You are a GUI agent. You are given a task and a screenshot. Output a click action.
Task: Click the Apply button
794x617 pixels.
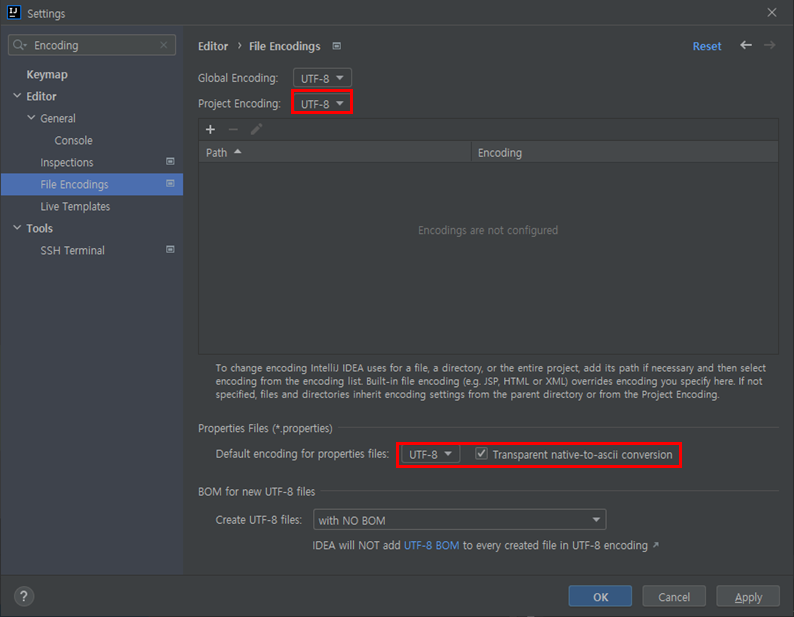(748, 596)
